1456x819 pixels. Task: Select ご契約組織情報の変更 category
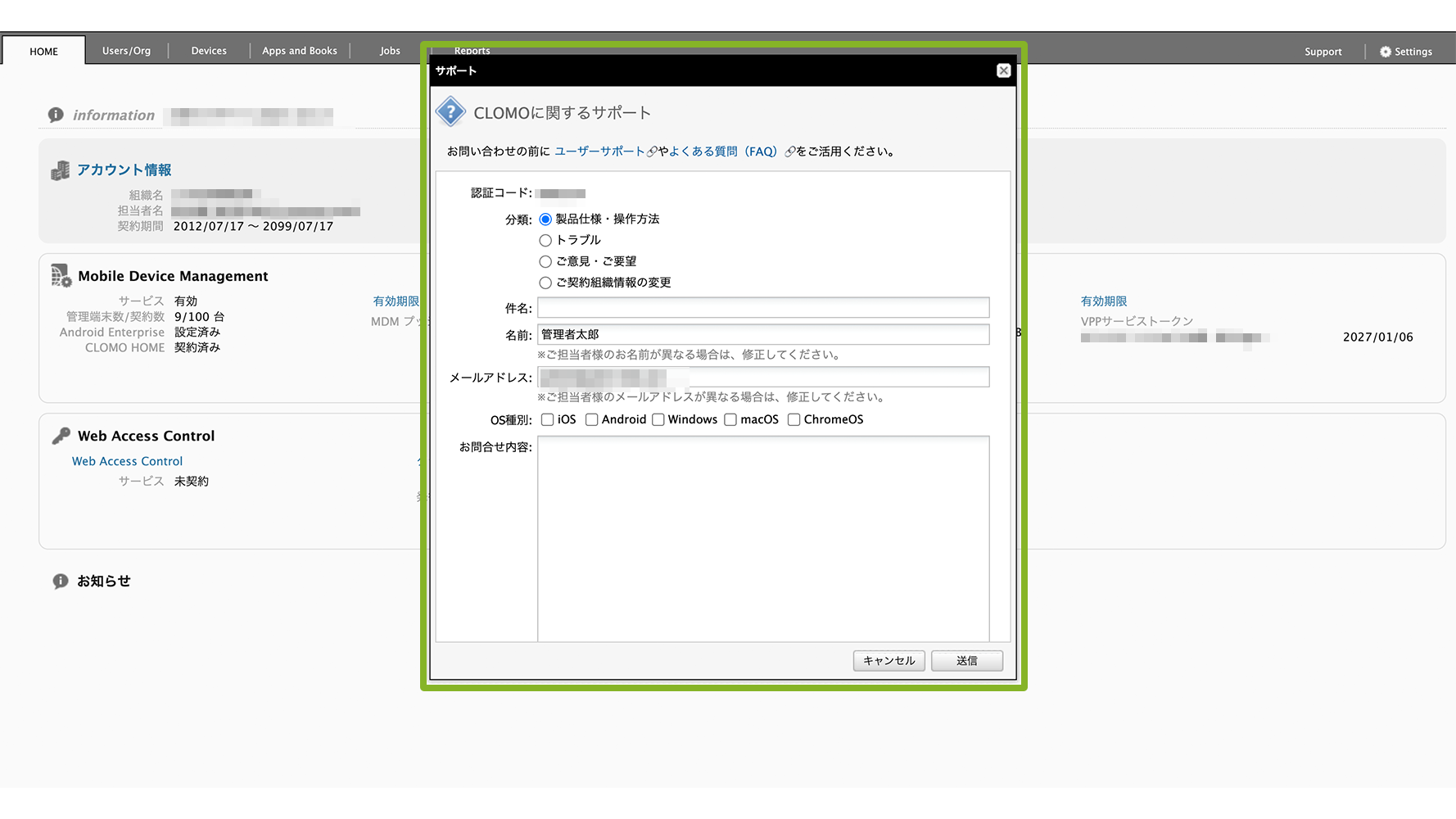coord(545,283)
